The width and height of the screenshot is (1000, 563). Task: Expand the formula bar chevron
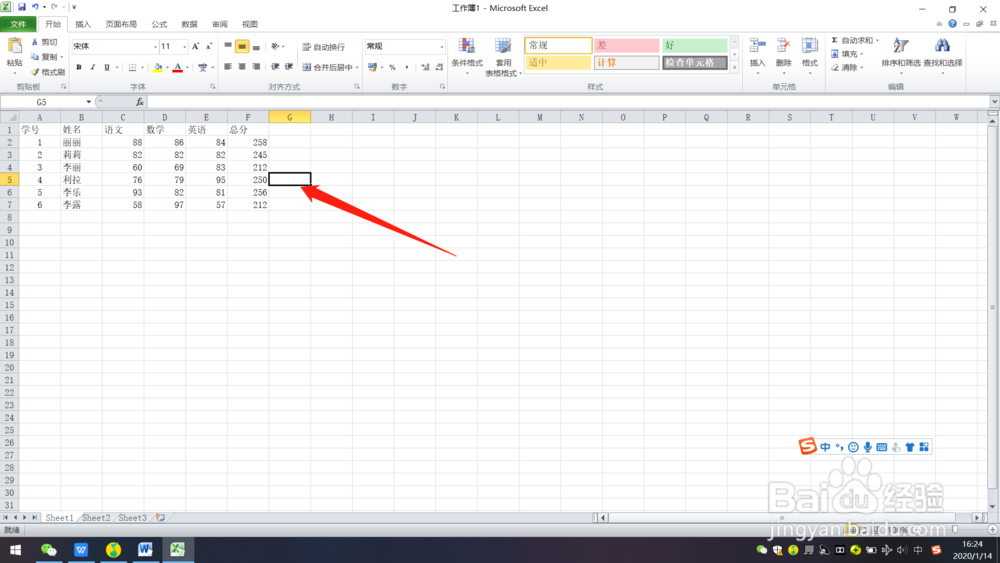pyautogui.click(x=994, y=102)
